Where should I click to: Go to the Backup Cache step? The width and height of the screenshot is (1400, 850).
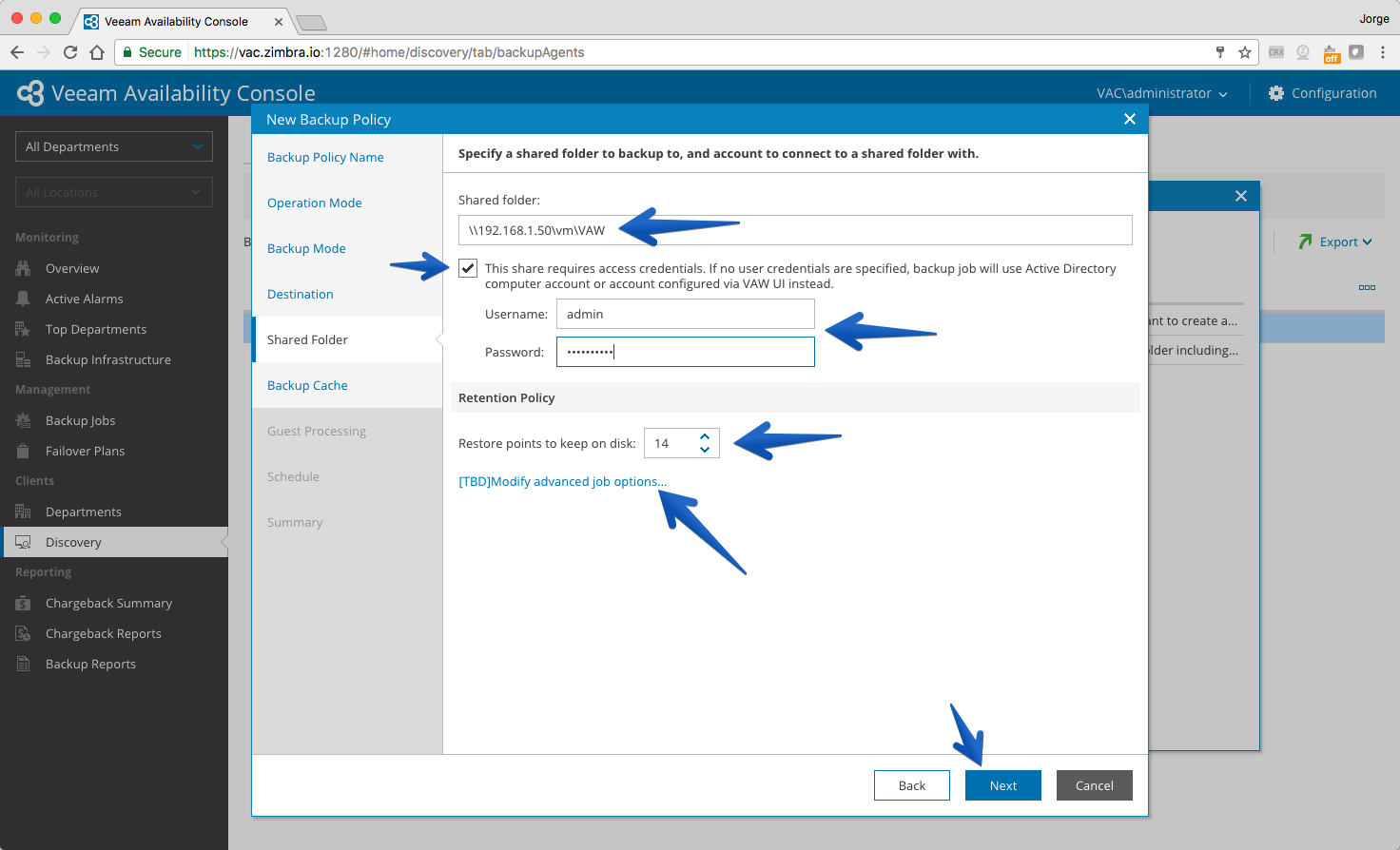[307, 385]
